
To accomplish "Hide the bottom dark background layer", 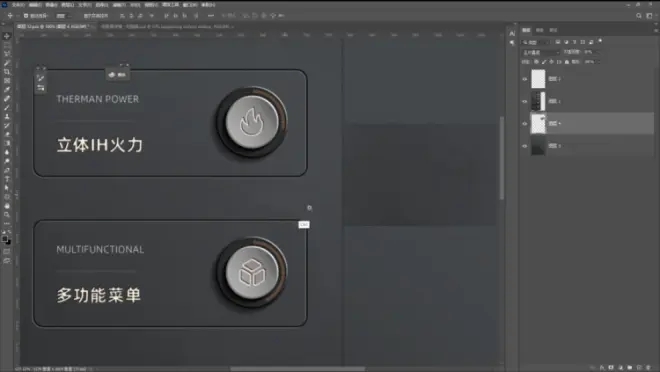I will pyautogui.click(x=524, y=146).
